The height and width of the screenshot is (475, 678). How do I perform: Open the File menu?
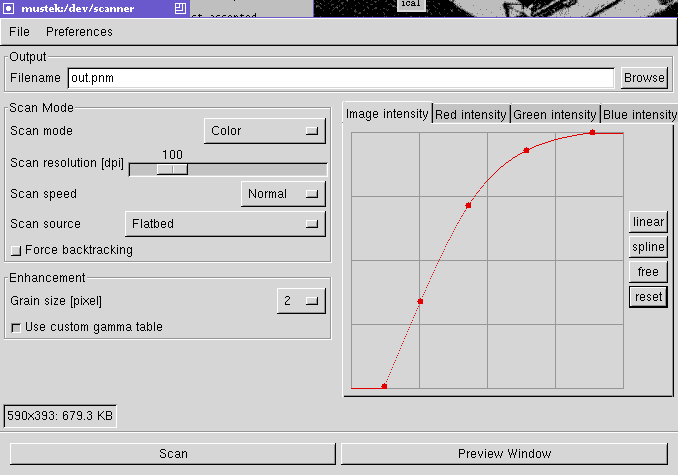tap(19, 32)
